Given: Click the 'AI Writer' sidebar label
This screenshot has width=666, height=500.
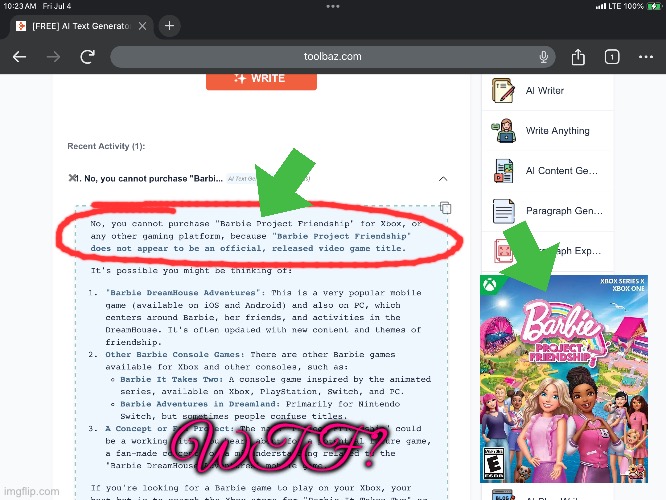Looking at the screenshot, I should tap(545, 90).
